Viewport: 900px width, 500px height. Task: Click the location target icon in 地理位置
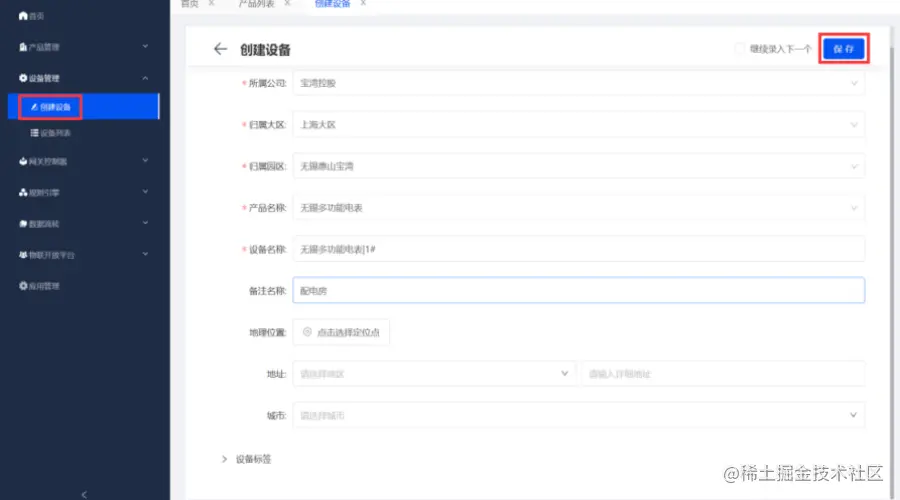click(x=307, y=332)
